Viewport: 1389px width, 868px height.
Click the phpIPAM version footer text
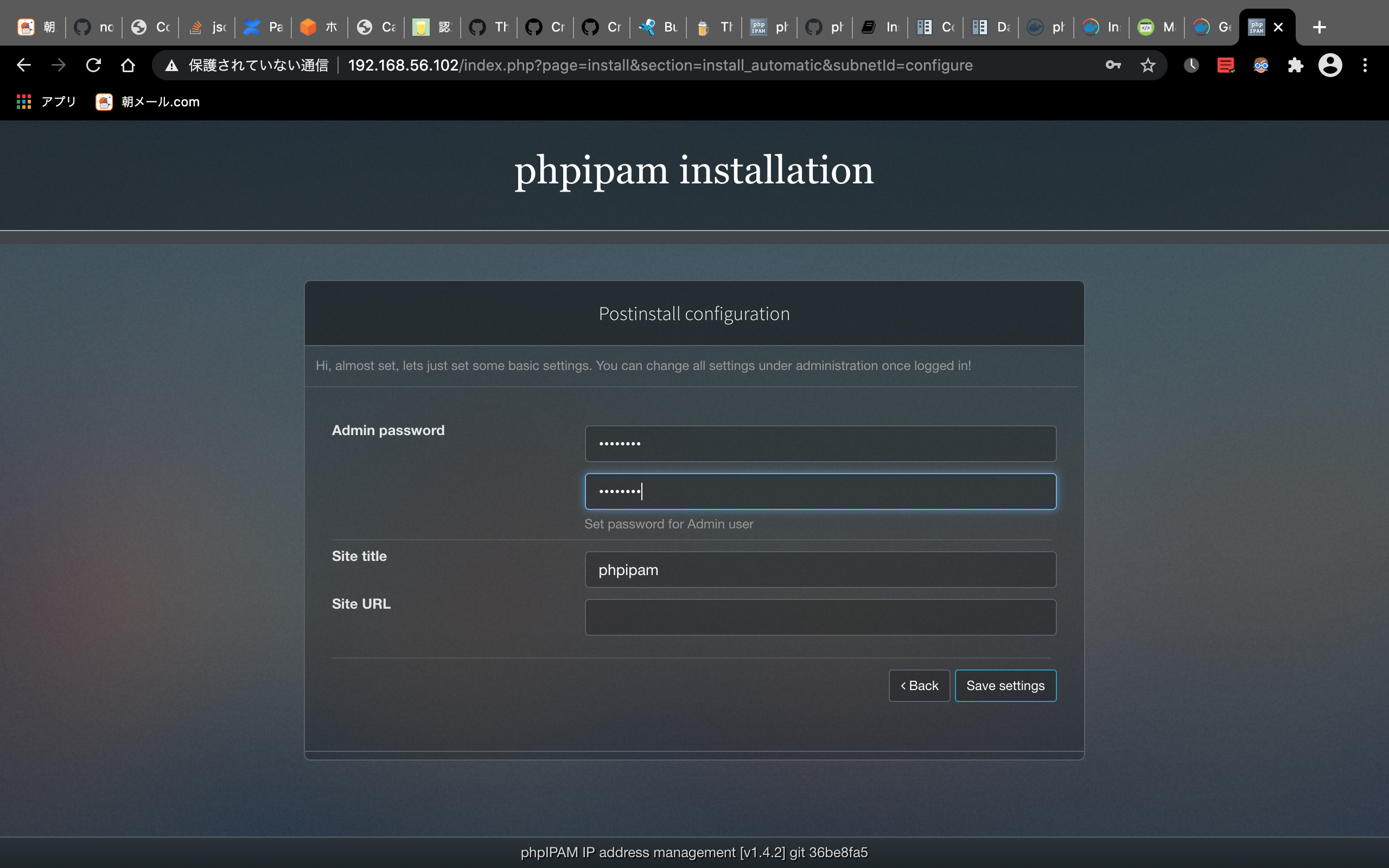click(694, 852)
